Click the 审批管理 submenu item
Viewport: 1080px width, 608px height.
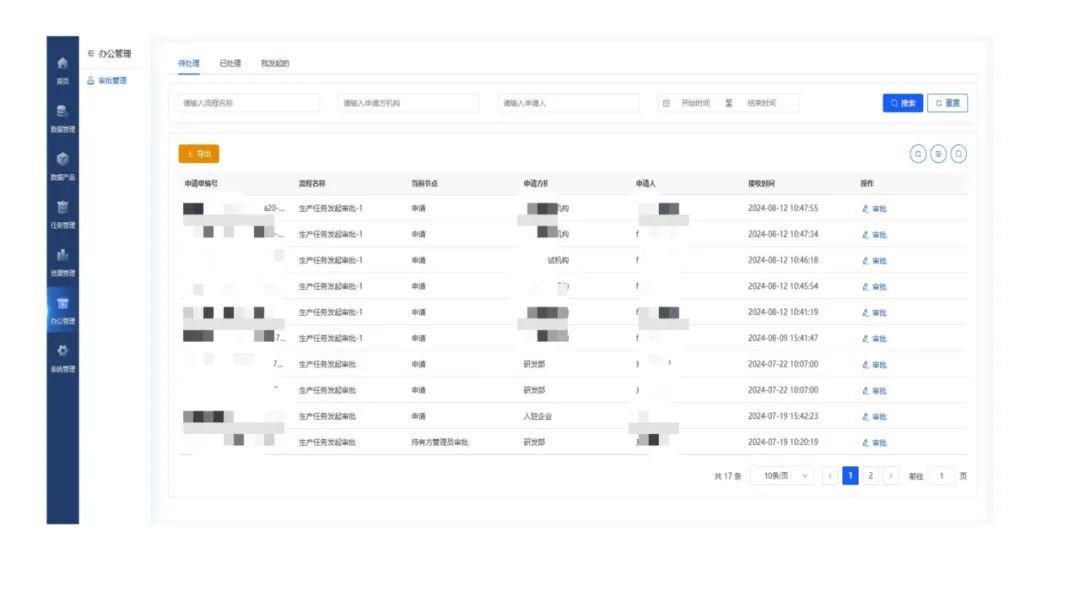107,81
